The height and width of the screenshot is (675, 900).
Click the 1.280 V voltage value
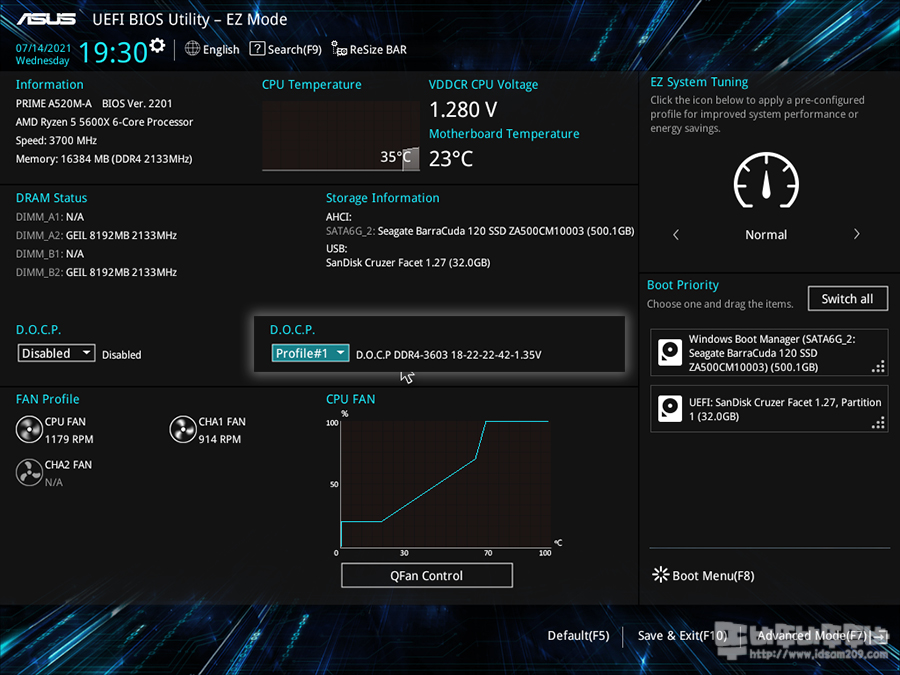[x=464, y=109]
